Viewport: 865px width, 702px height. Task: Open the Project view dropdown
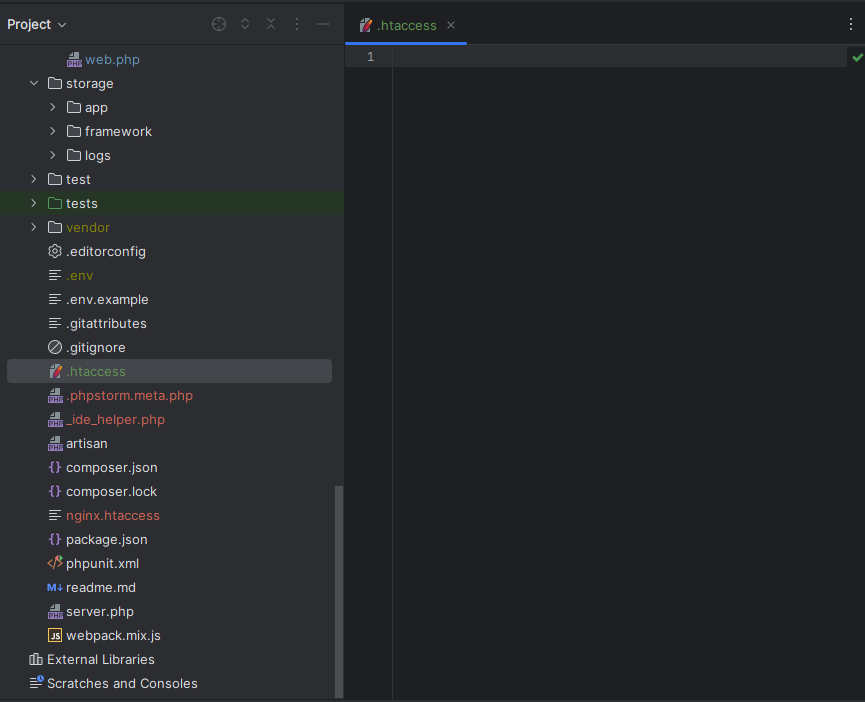(x=36, y=24)
